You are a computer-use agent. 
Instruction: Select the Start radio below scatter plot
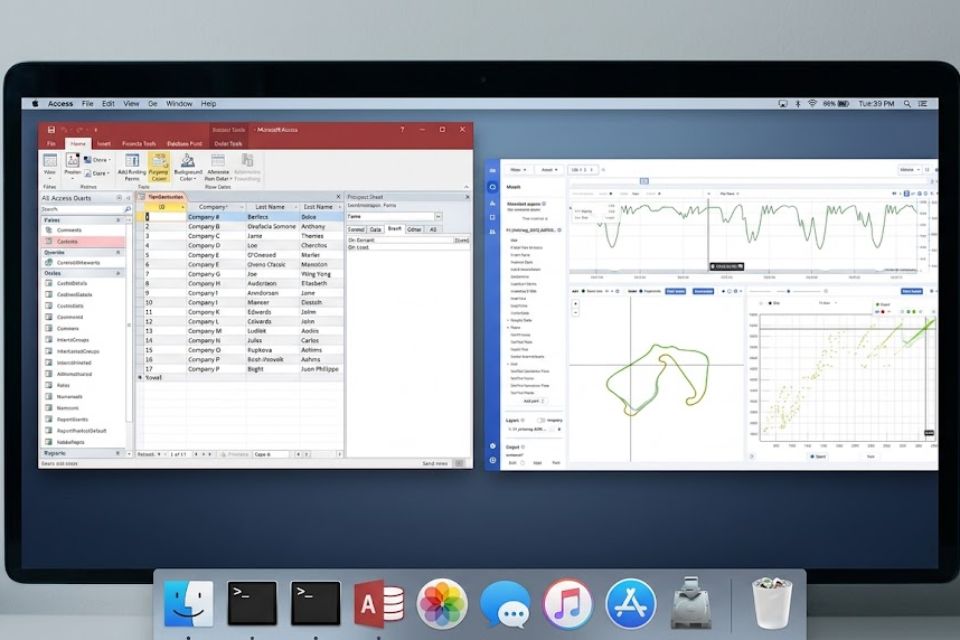click(x=813, y=456)
